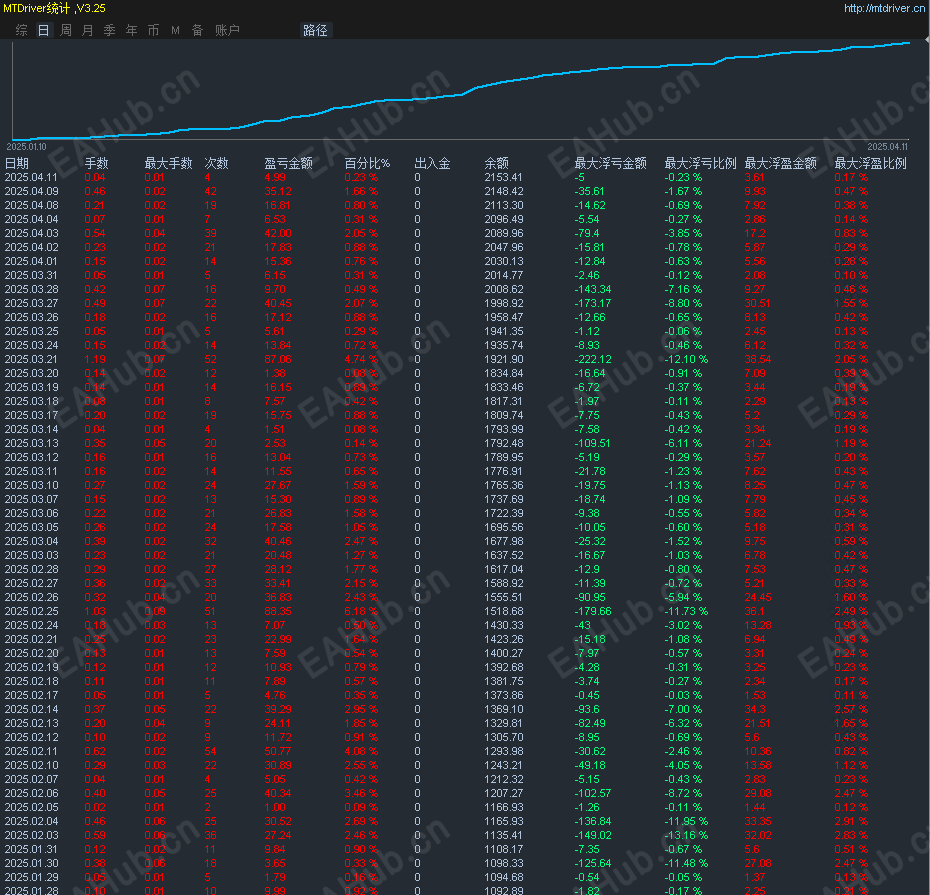930x895 pixels.
Task: Select the date cell 2025.02.03
Action: pos(31,835)
